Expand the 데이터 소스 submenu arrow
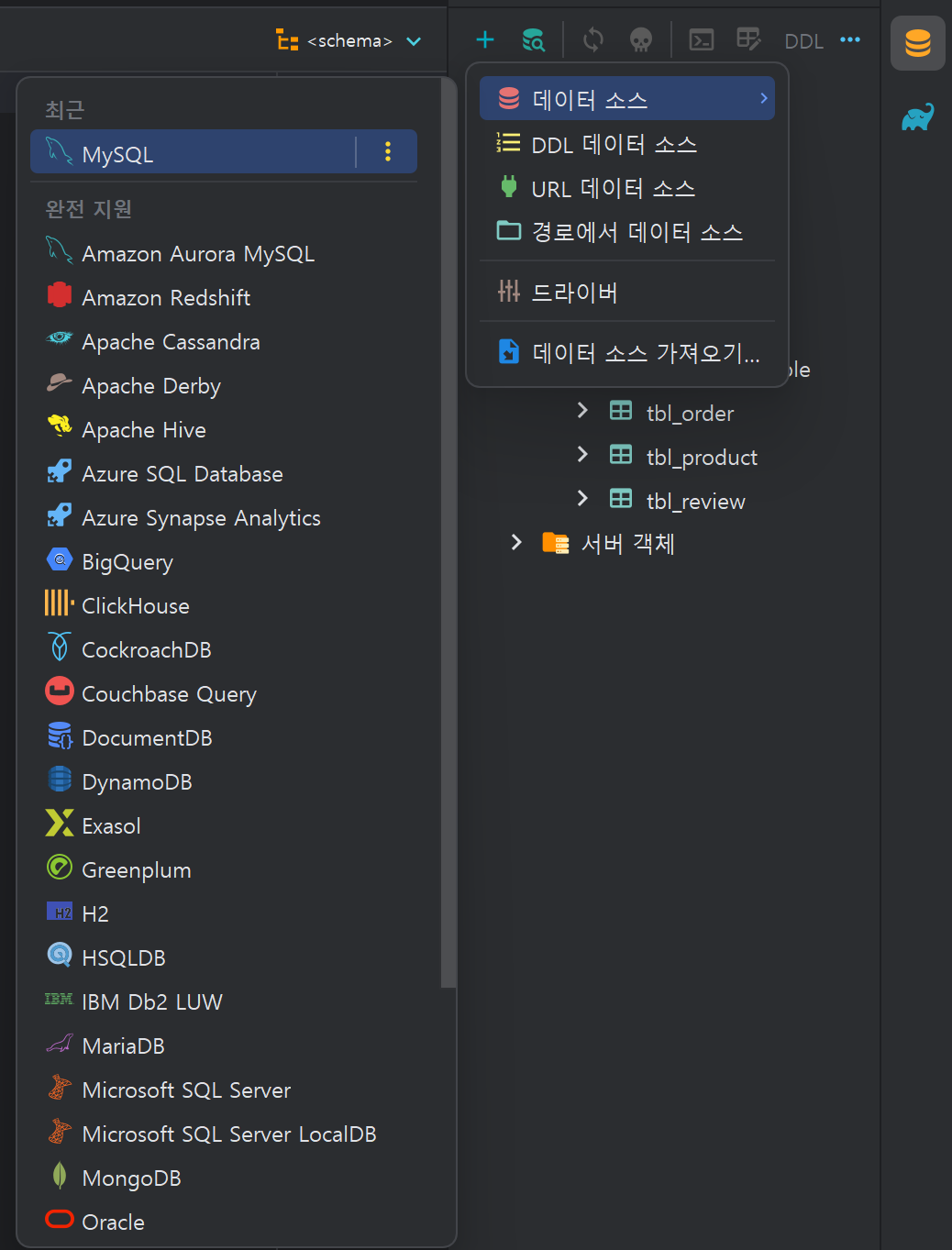952x1250 pixels. (763, 98)
